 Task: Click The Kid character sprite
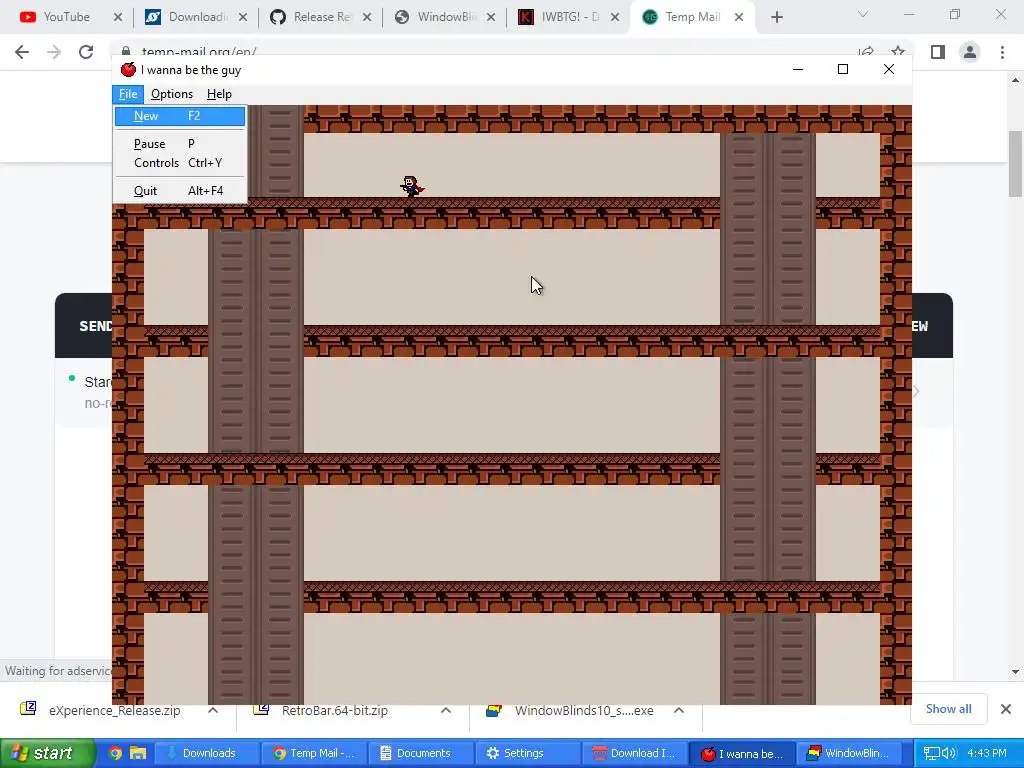click(x=411, y=186)
